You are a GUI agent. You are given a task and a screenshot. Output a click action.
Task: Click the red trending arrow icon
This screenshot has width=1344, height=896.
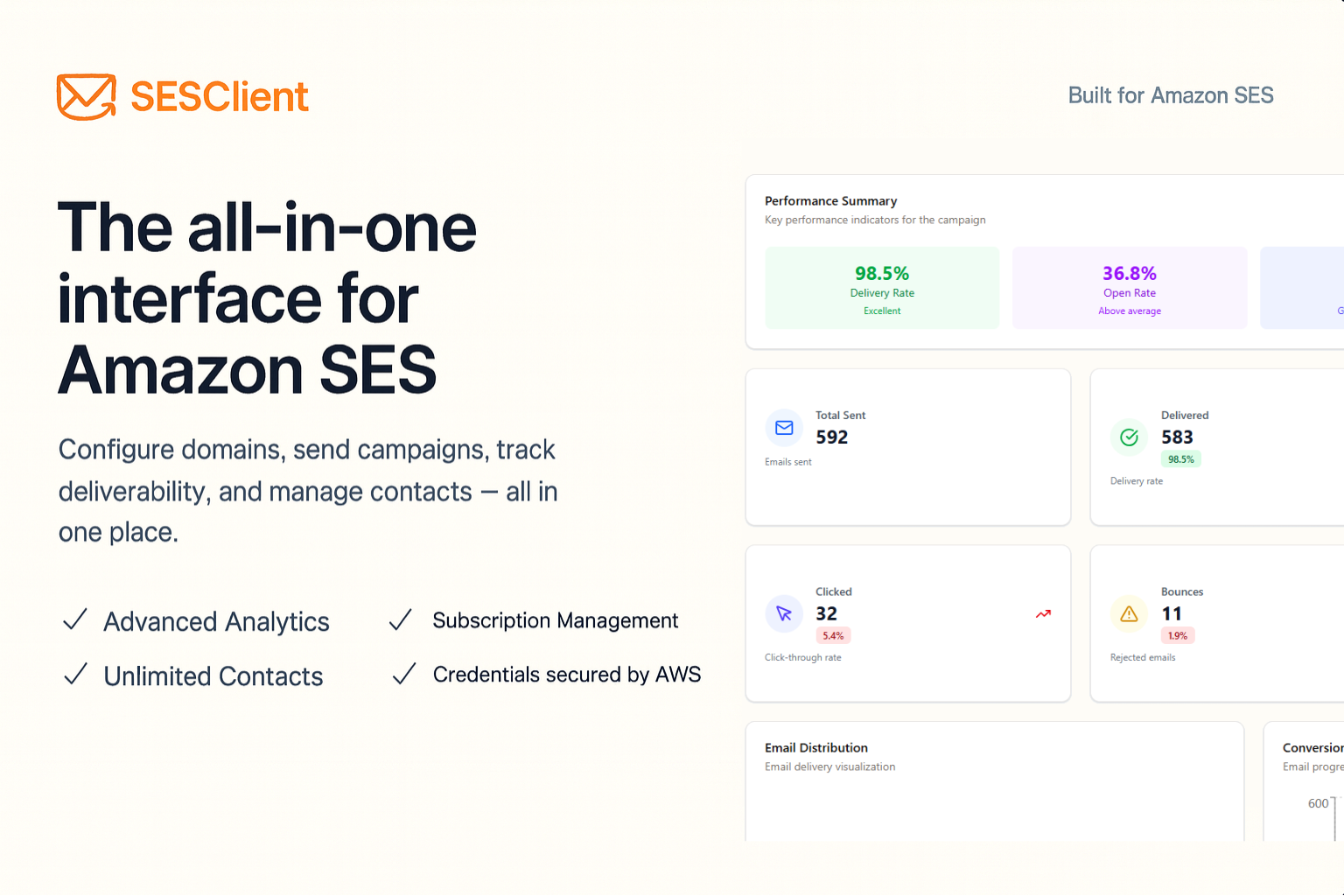[1043, 614]
